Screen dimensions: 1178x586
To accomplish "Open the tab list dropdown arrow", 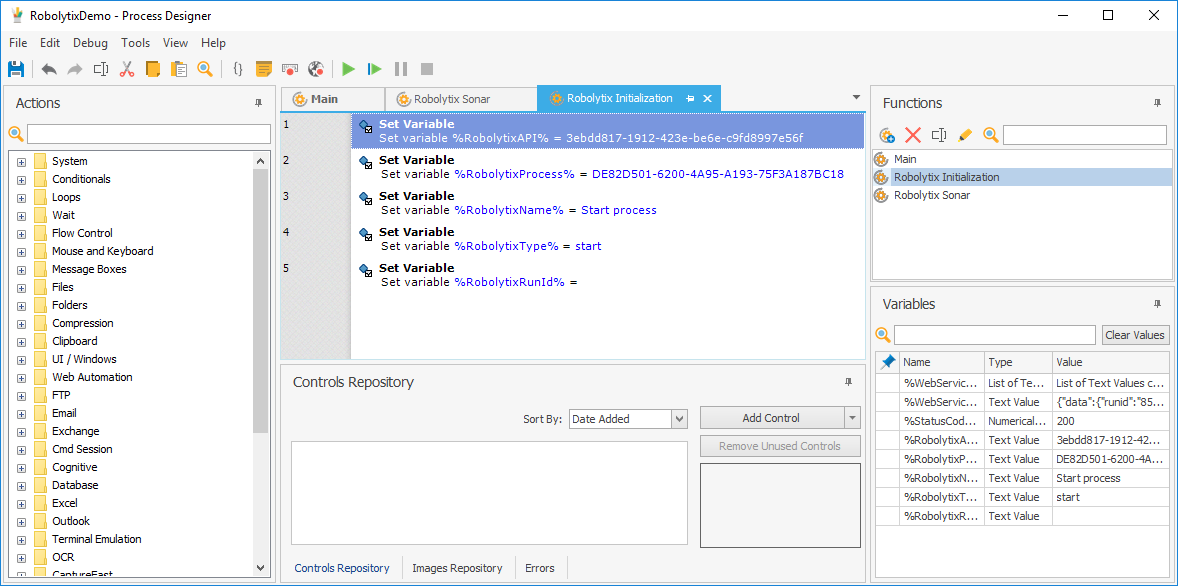I will click(x=856, y=97).
